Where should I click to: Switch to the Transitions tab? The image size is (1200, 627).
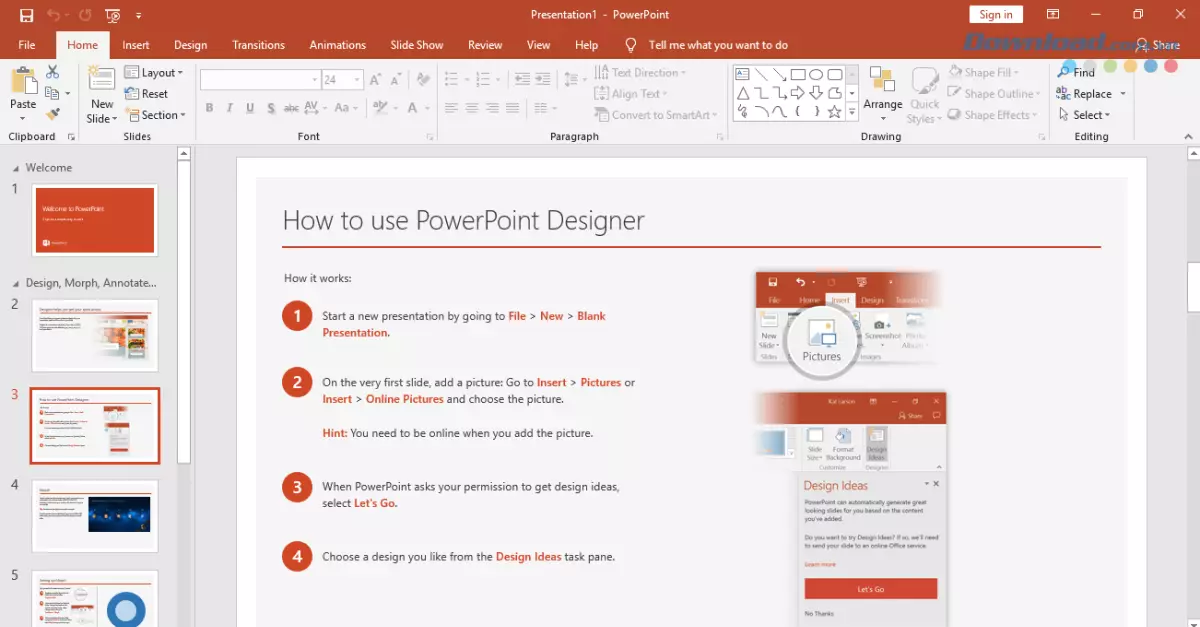tap(258, 45)
